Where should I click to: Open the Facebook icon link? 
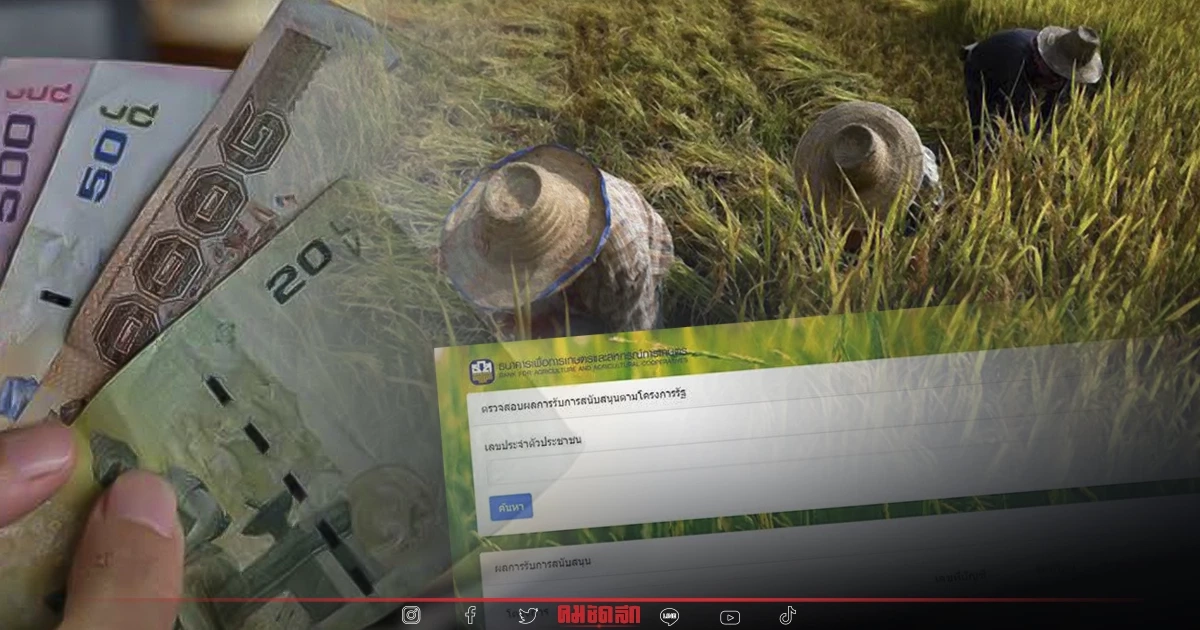point(470,616)
